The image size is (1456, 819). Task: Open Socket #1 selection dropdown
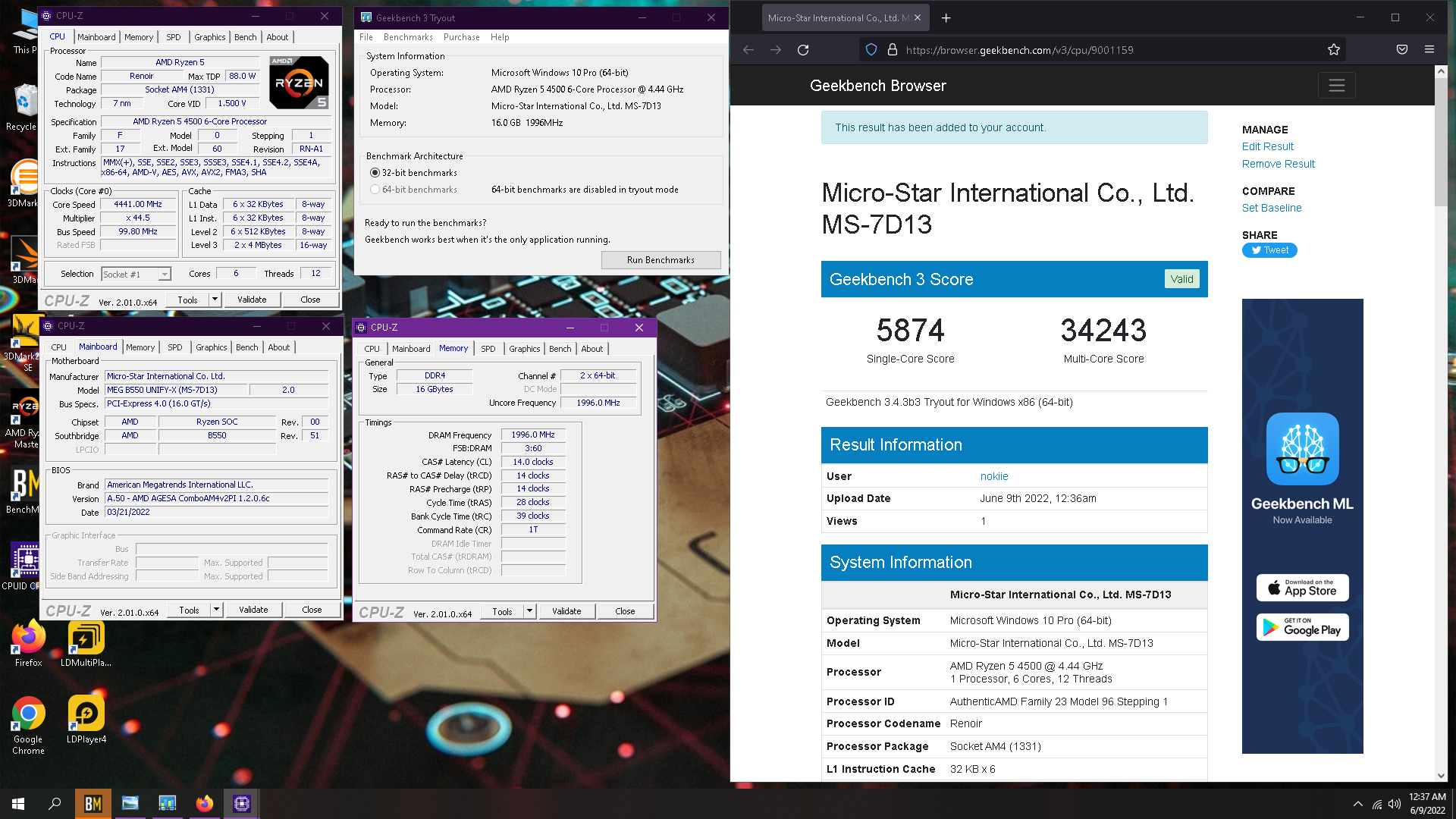136,275
